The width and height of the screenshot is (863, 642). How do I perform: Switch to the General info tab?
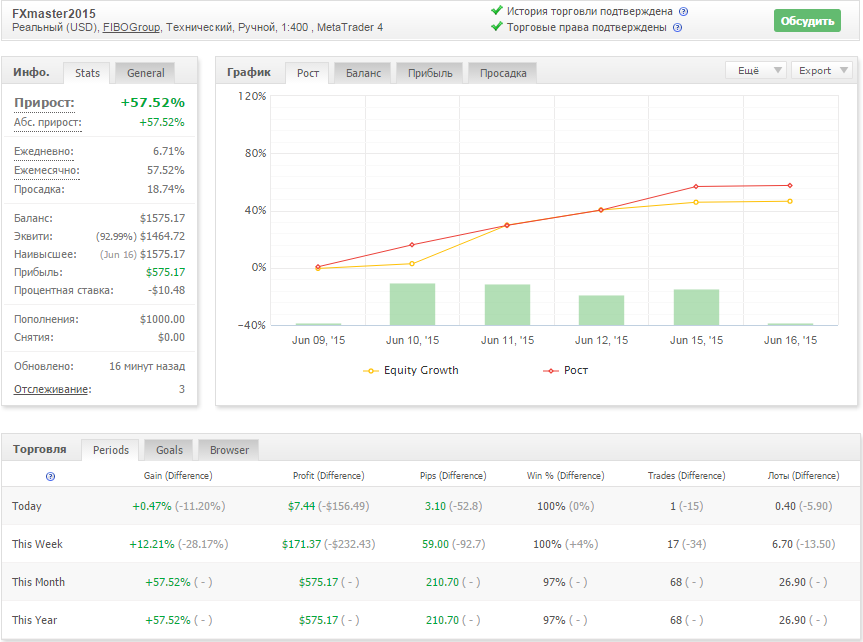145,72
